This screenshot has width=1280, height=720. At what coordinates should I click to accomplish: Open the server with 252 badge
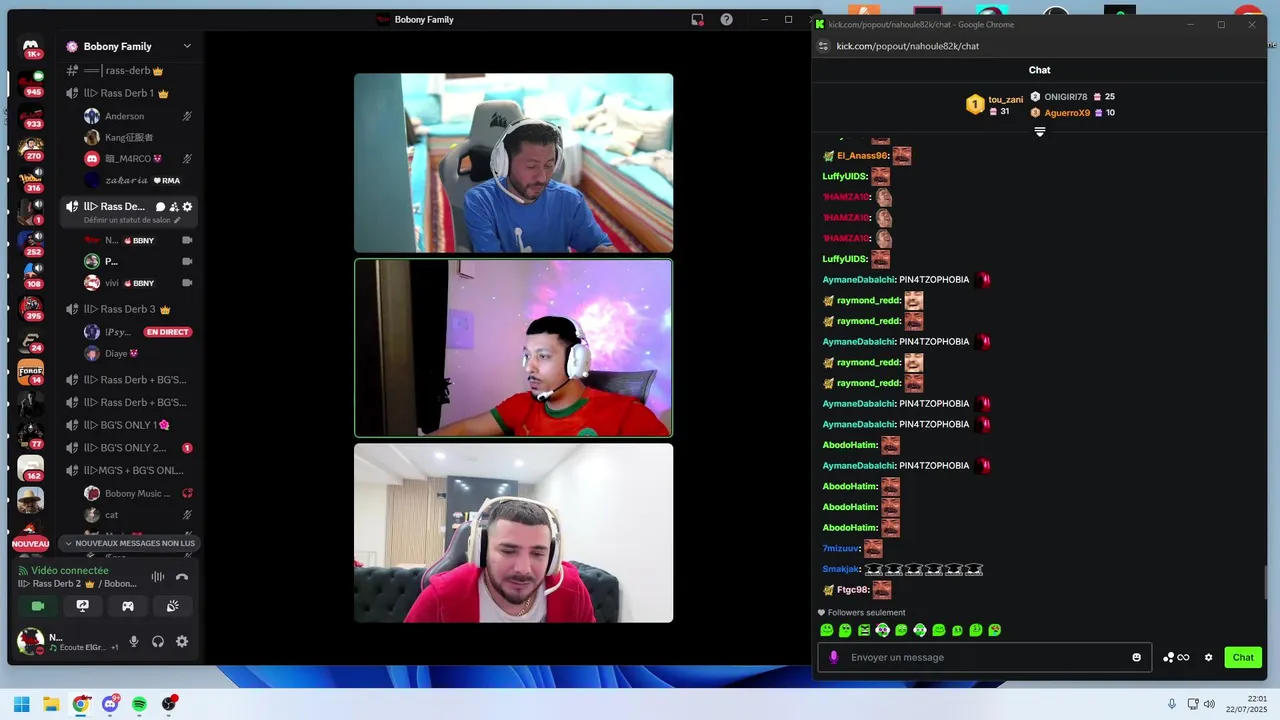(31, 244)
